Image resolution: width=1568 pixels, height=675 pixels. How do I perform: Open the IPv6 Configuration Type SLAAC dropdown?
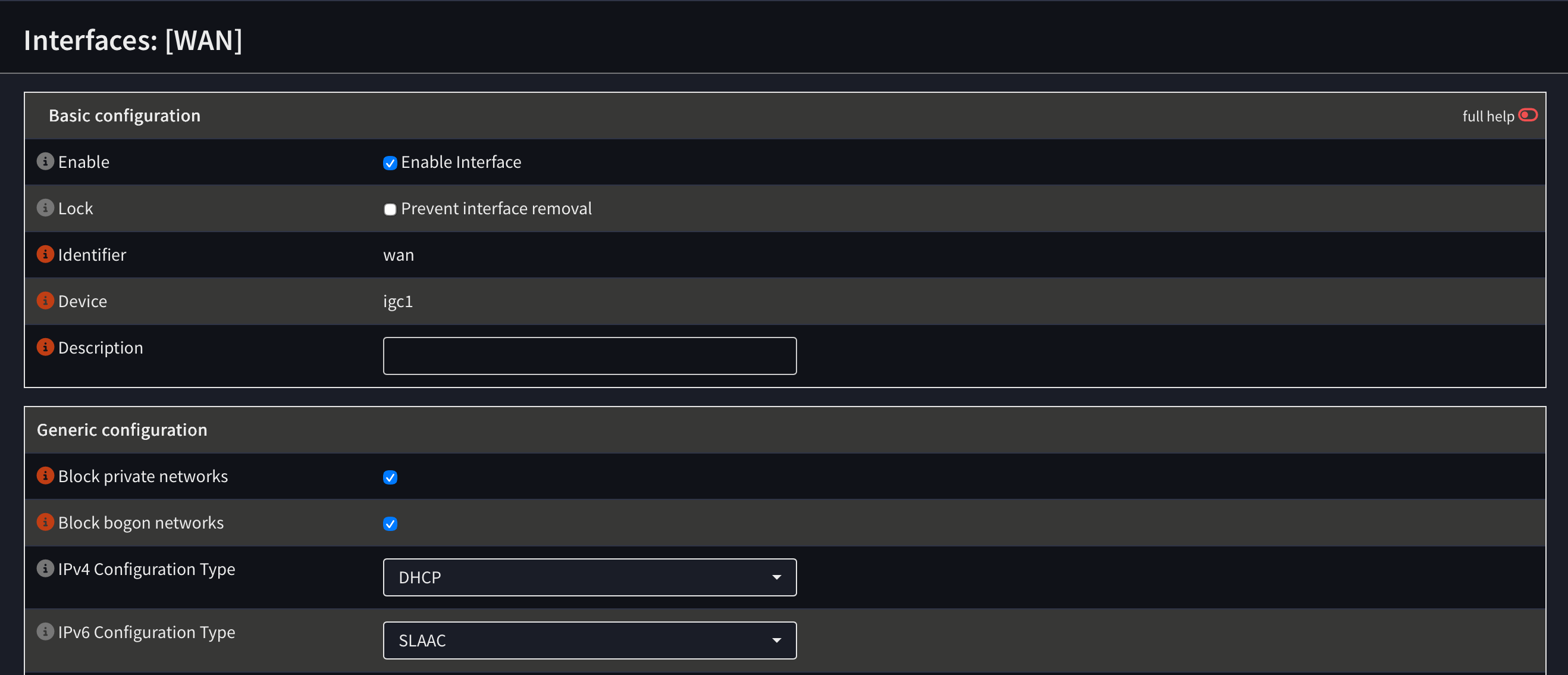pos(589,640)
